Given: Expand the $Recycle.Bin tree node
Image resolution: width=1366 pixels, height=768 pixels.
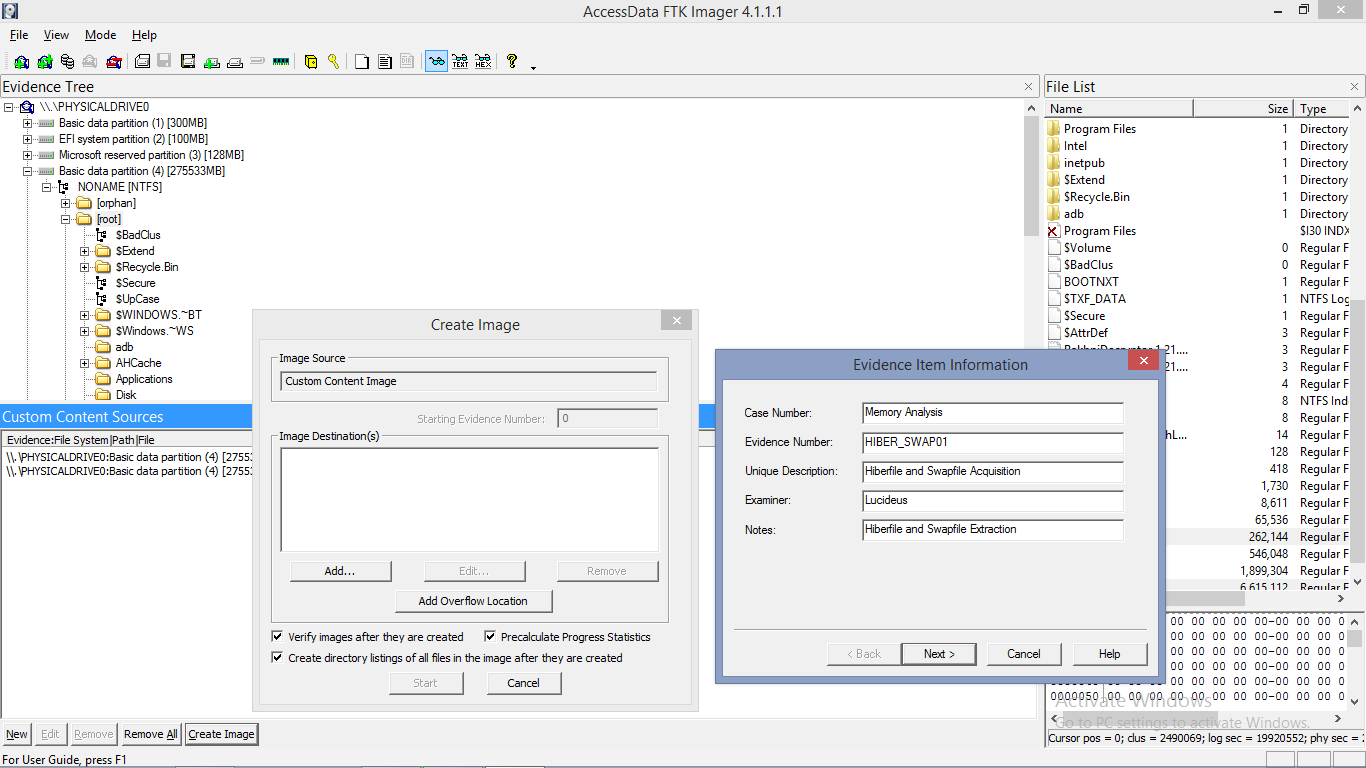Looking at the screenshot, I should pos(85,267).
